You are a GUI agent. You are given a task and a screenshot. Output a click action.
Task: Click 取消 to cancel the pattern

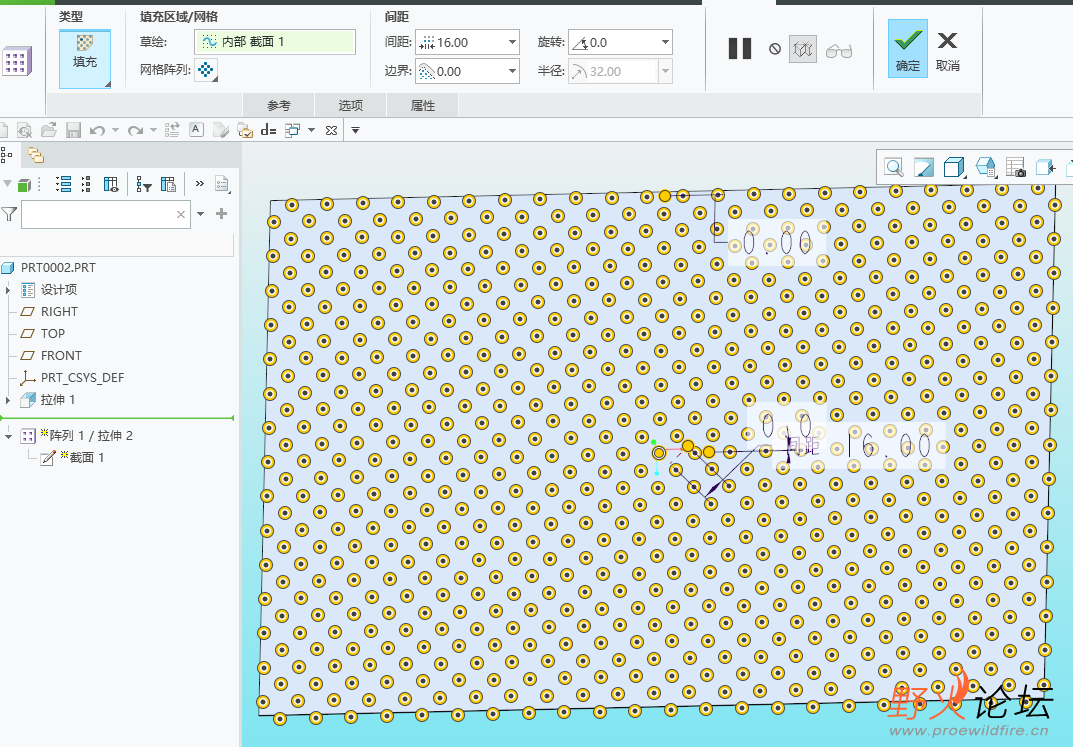coord(947,49)
